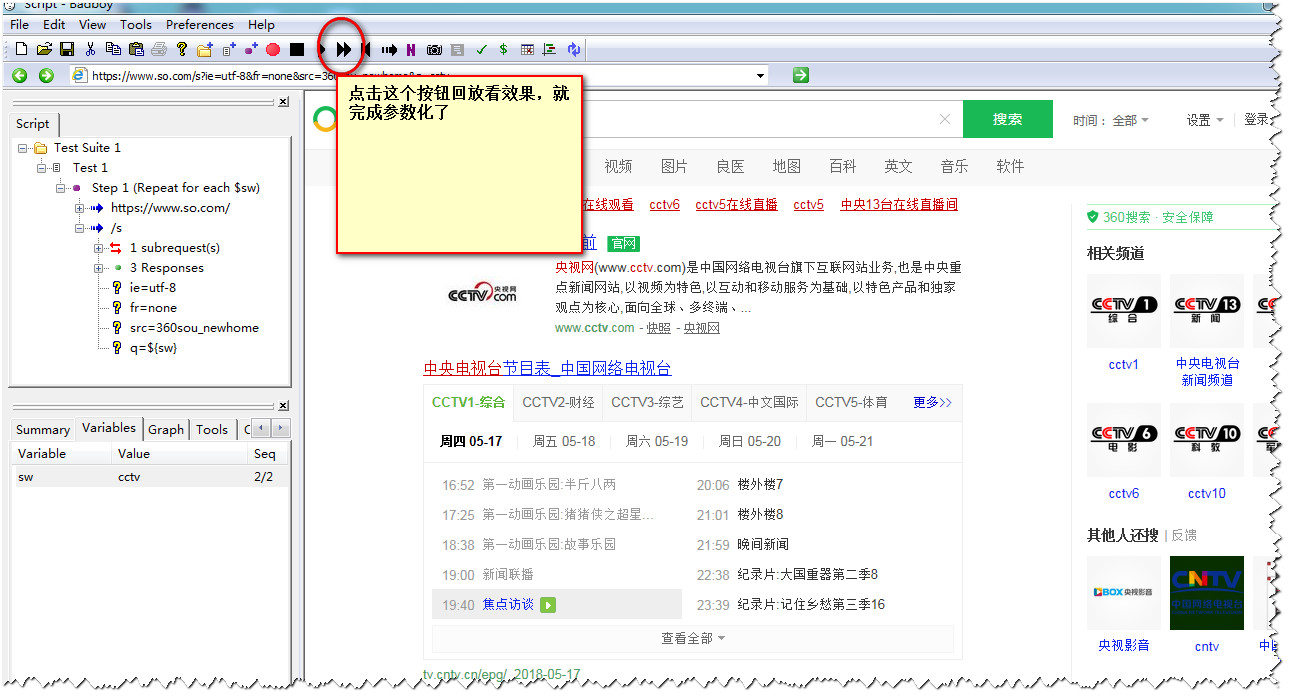Click the 更多>> channels link
This screenshot has height=698, width=1291.
point(932,402)
